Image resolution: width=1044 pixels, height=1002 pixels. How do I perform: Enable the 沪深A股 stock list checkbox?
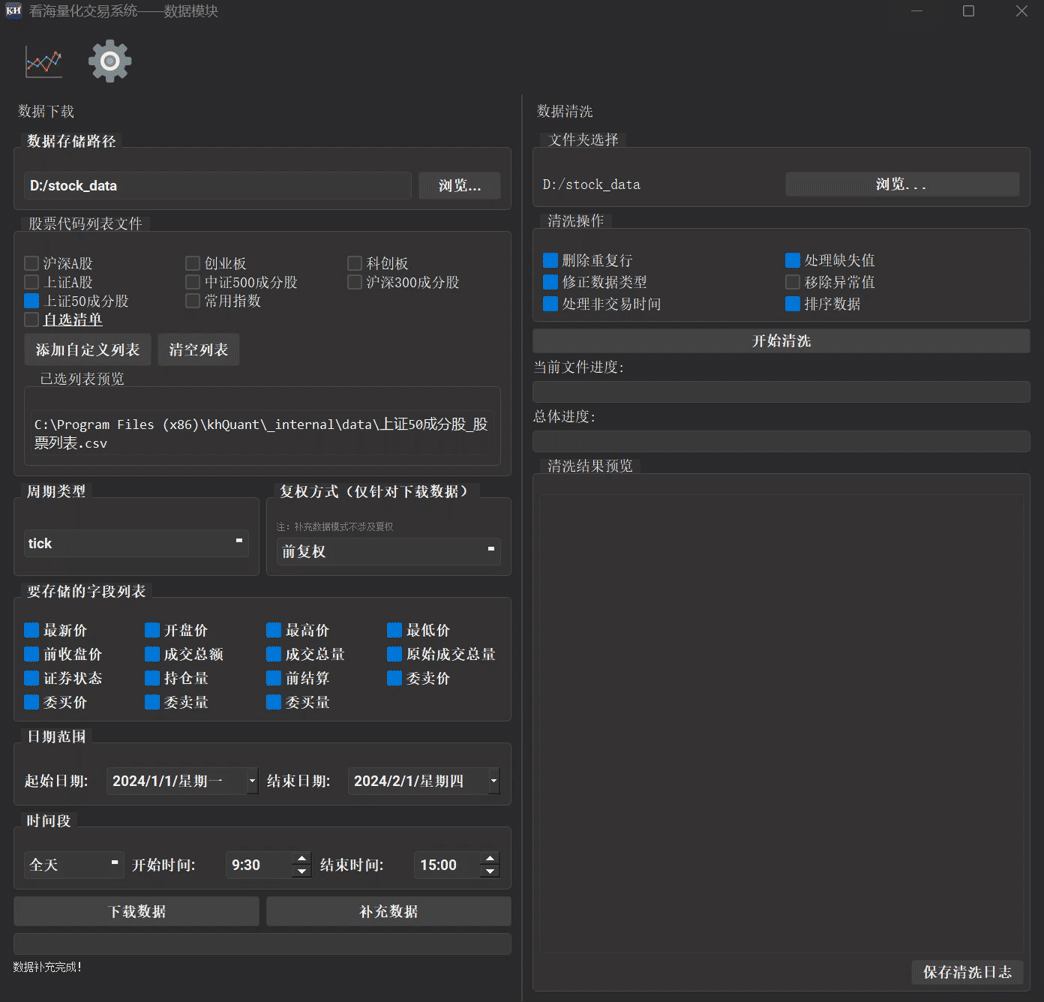[32, 263]
